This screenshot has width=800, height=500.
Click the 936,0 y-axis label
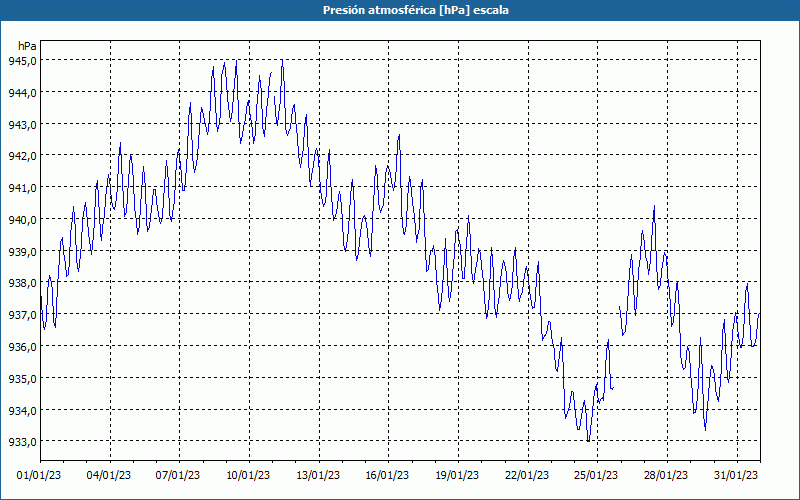click(22, 347)
